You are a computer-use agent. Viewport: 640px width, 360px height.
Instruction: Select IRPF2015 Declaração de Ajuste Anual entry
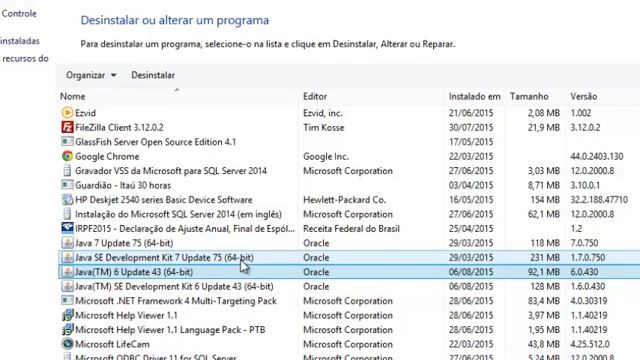tap(185, 229)
